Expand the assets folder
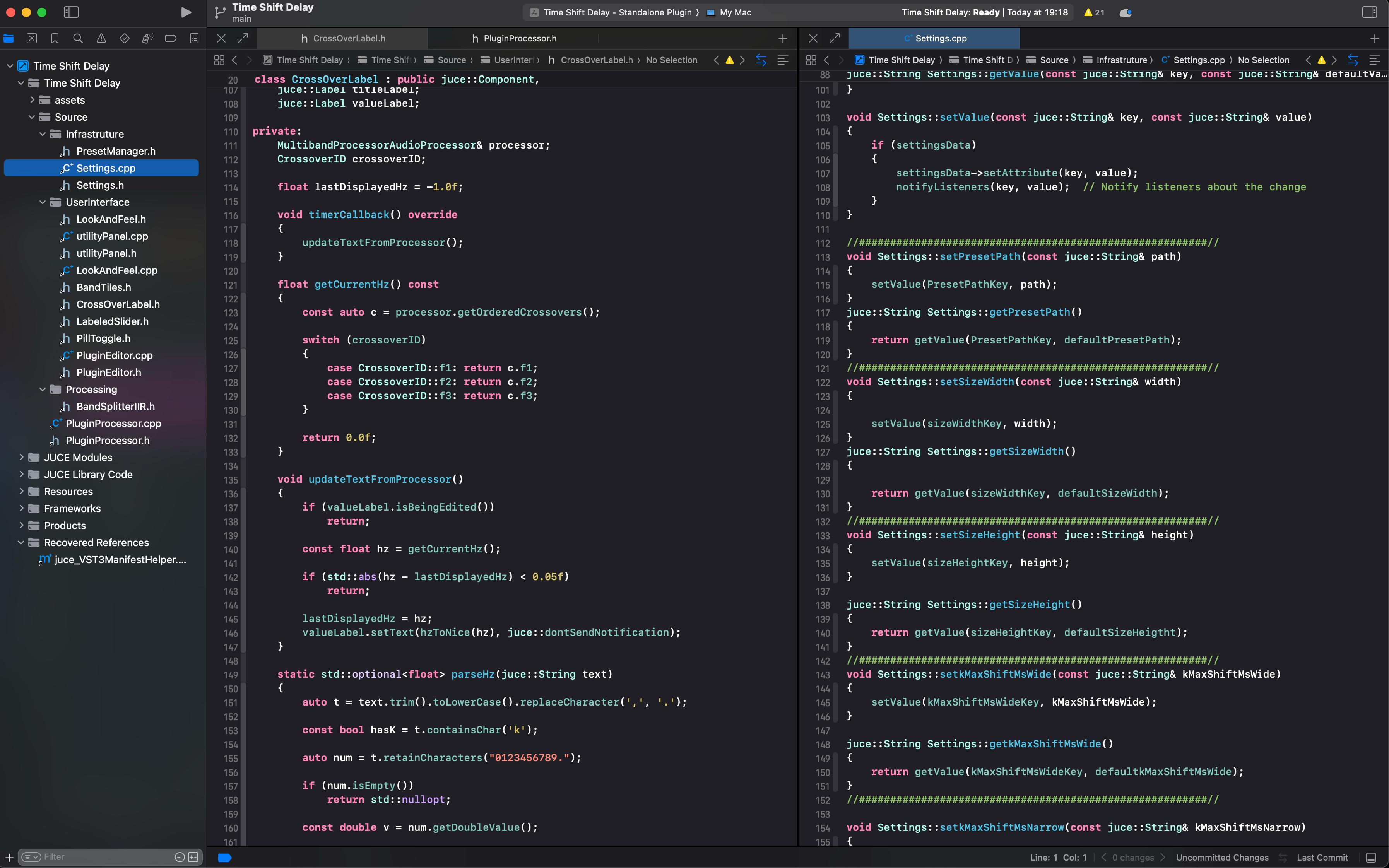Screen dimensions: 1389x868 pos(32,100)
